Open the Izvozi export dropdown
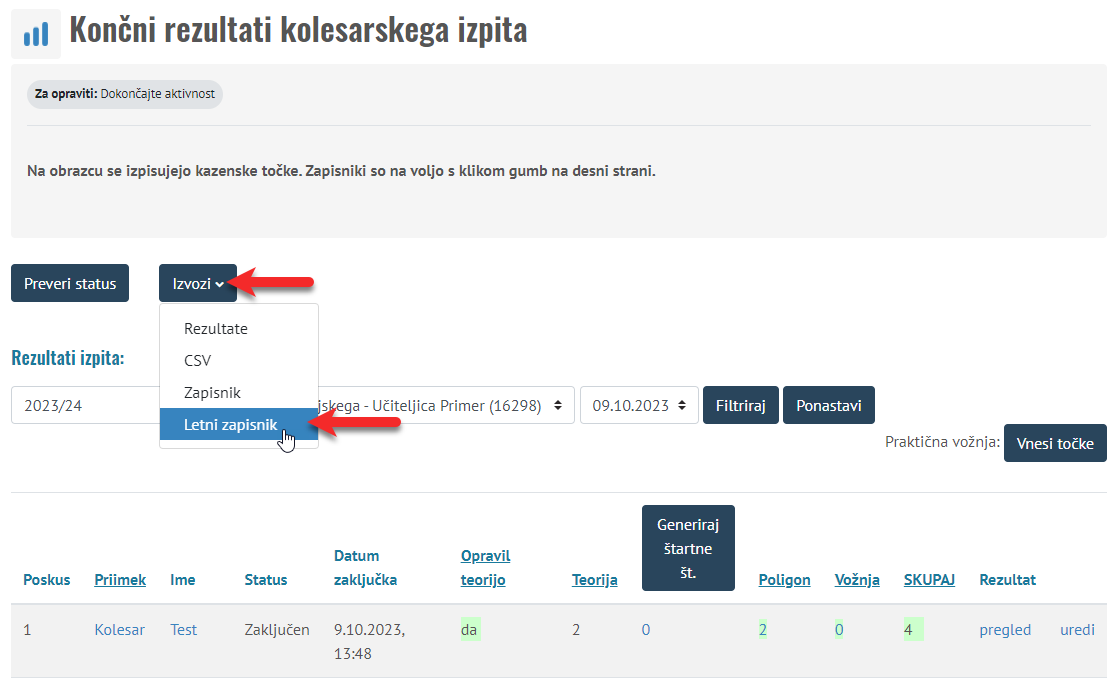This screenshot has width=1116, height=684. 197,283
